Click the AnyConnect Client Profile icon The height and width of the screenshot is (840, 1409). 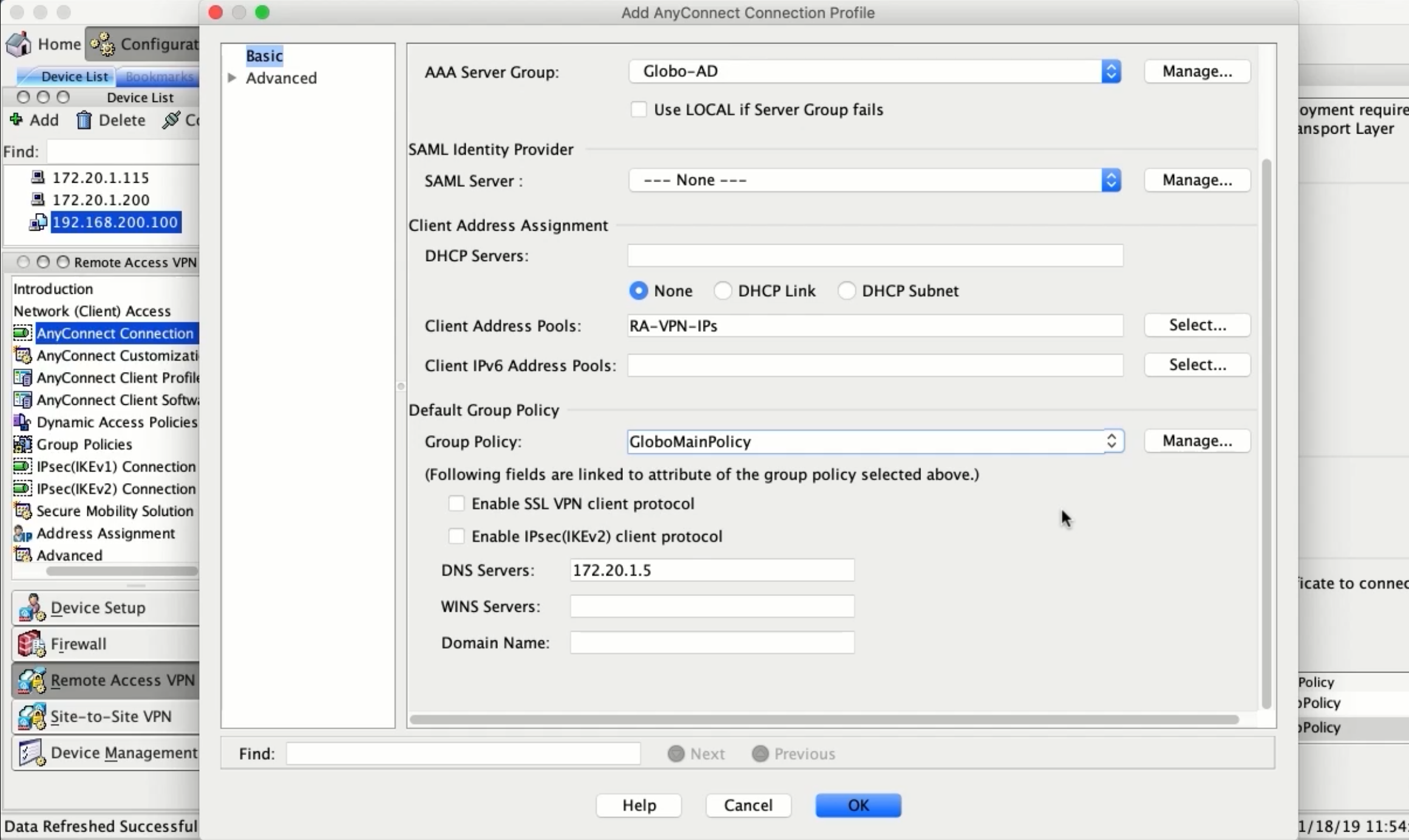tap(22, 378)
